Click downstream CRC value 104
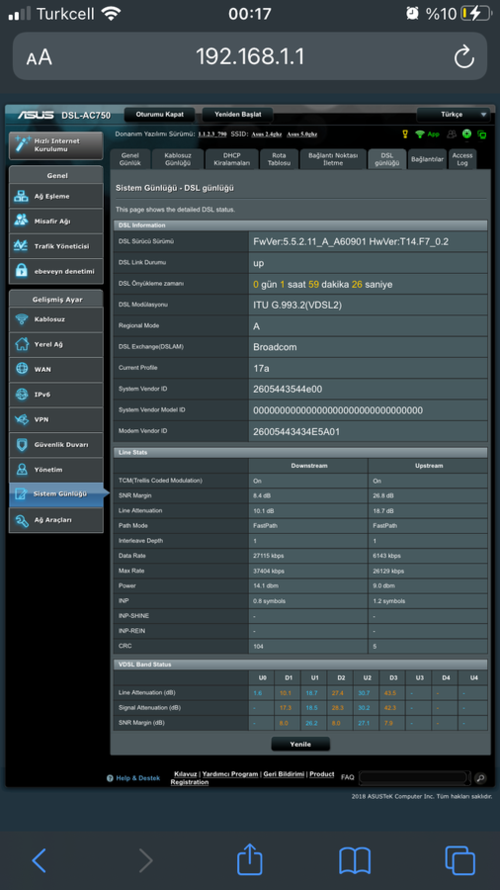The height and width of the screenshot is (890, 500). coord(258,646)
